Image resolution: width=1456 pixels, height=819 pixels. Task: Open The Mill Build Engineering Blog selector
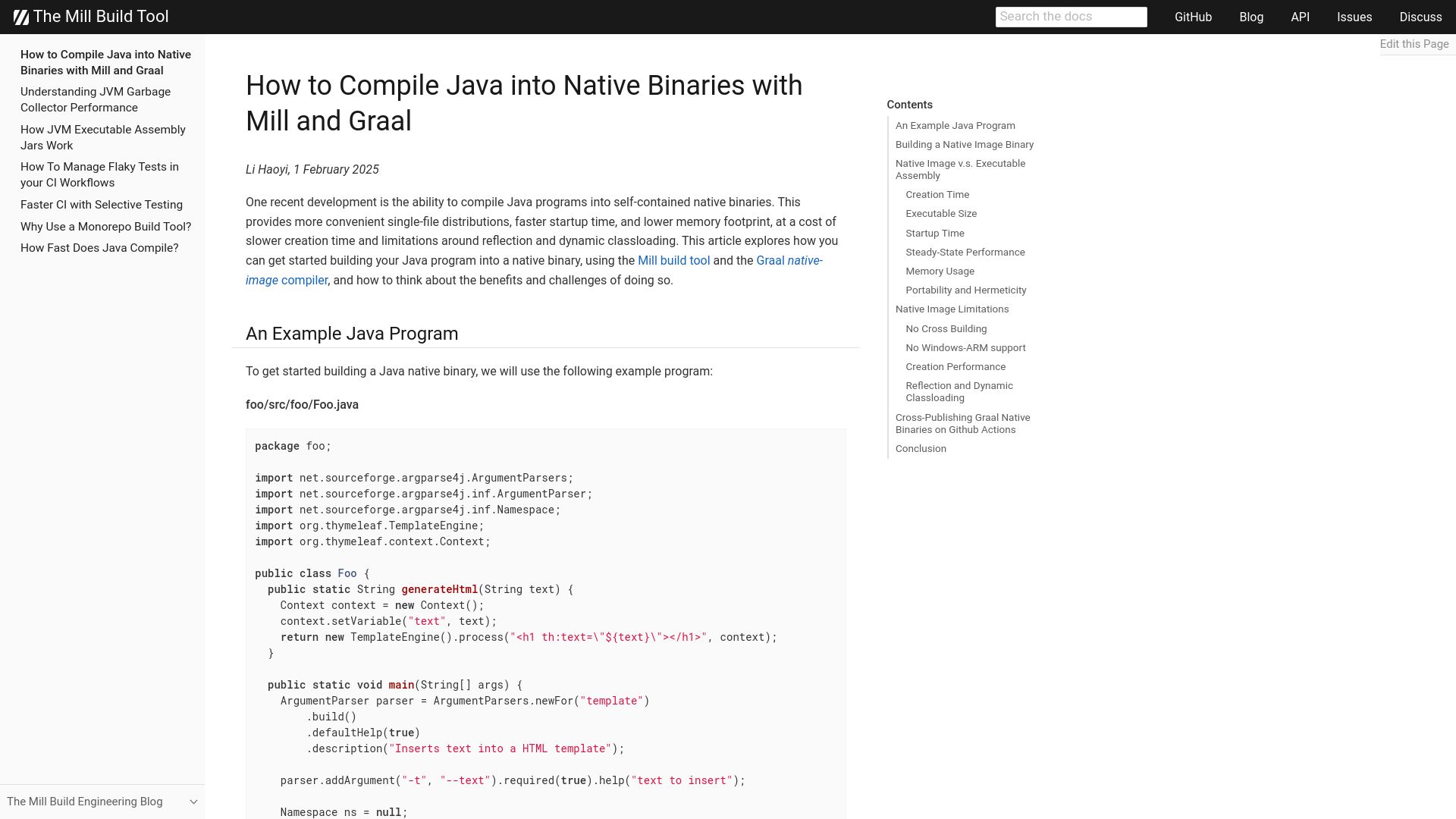(x=102, y=802)
